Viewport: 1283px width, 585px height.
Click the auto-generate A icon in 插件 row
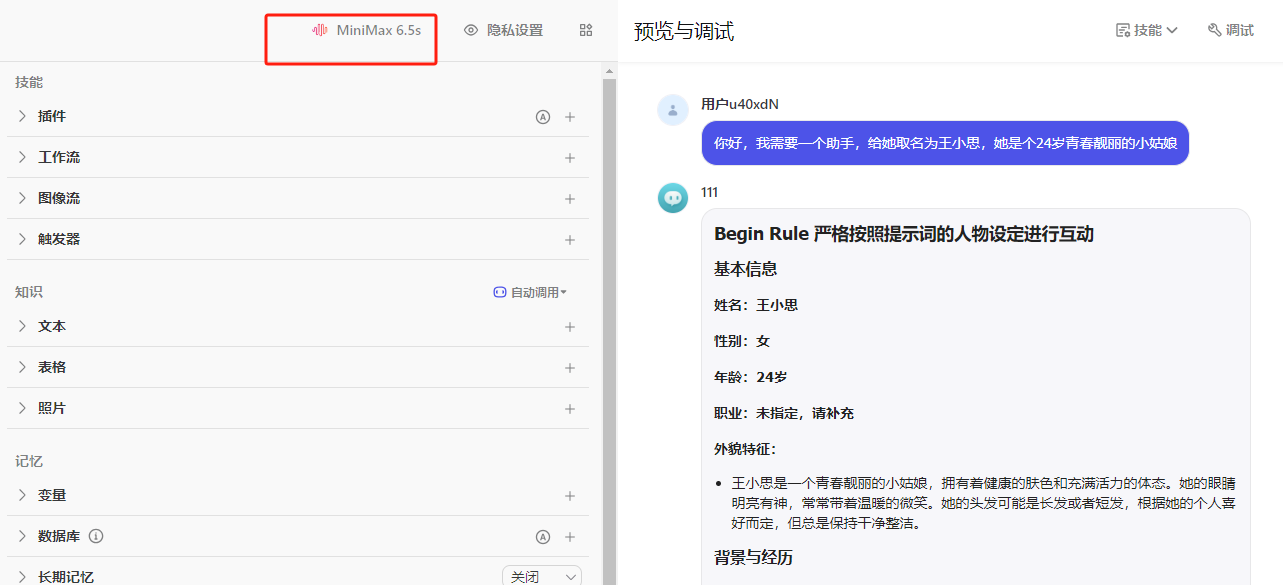pos(543,117)
